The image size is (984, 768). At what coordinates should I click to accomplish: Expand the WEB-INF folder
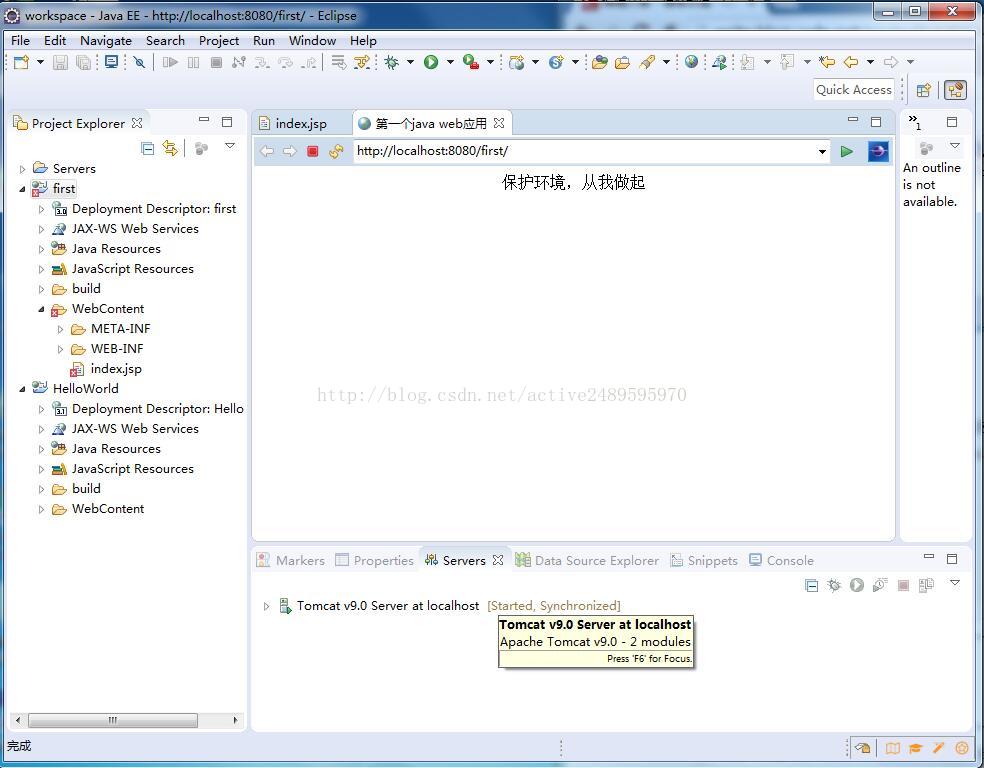(x=60, y=349)
